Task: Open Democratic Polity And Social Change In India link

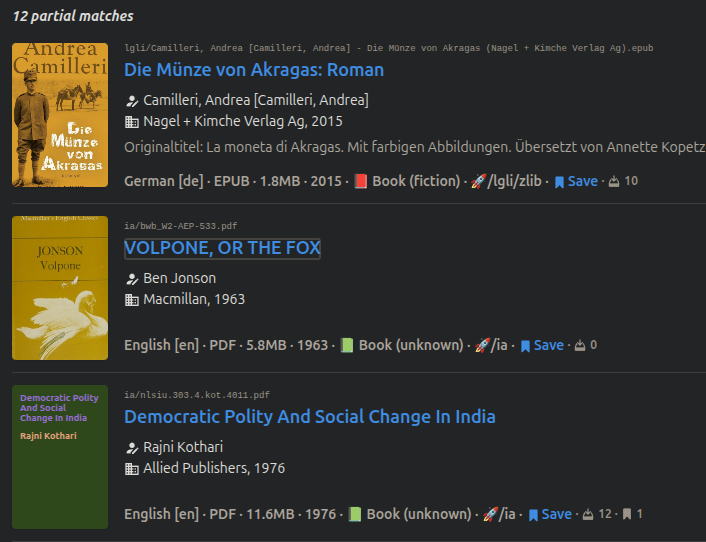Action: [310, 417]
